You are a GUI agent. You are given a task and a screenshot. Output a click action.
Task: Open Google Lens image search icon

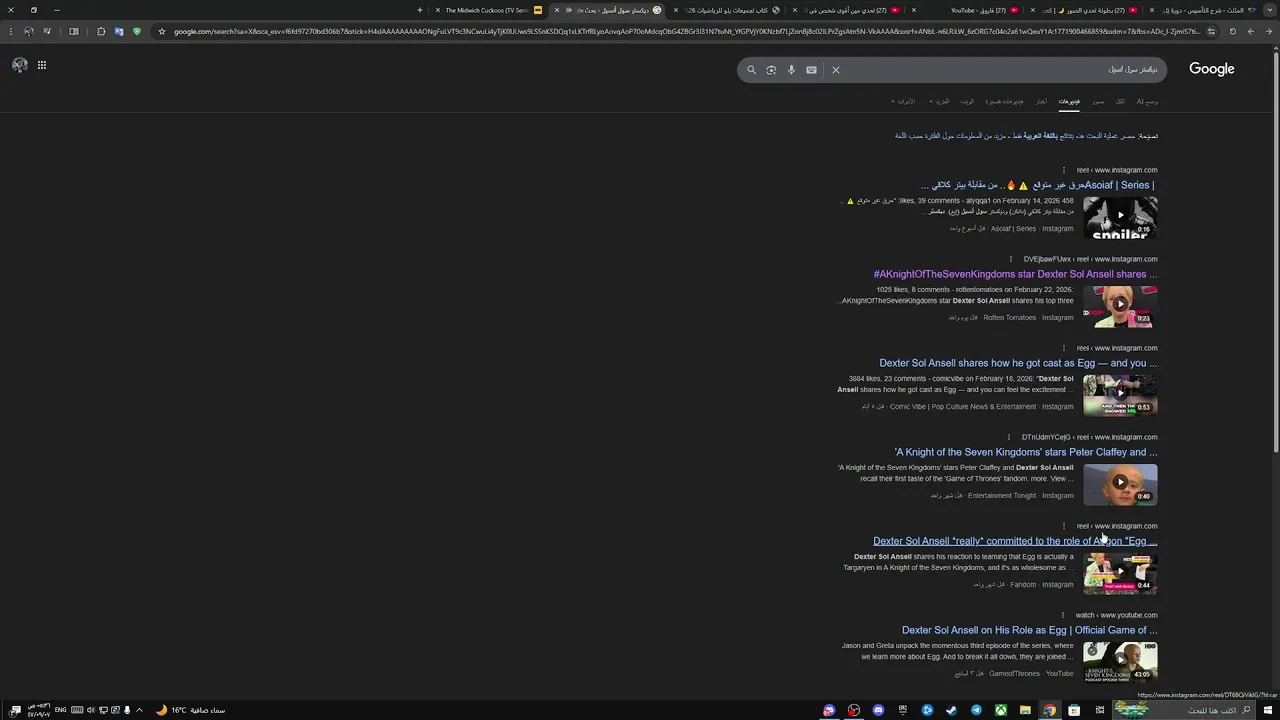tap(771, 70)
